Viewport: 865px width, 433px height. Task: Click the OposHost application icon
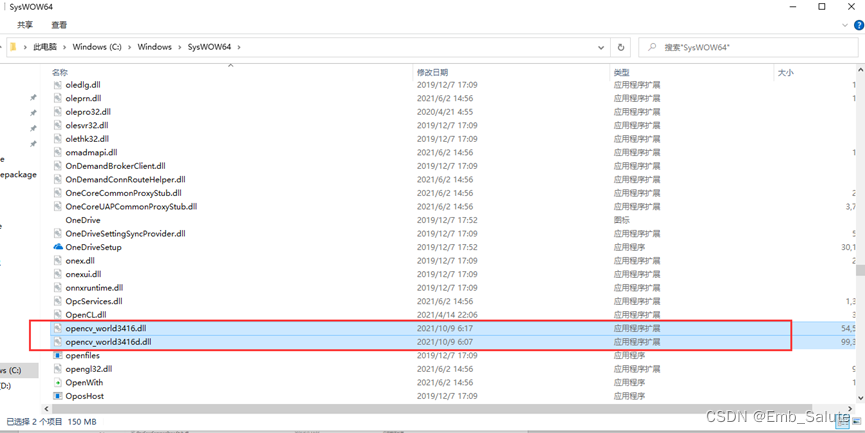tap(58, 396)
